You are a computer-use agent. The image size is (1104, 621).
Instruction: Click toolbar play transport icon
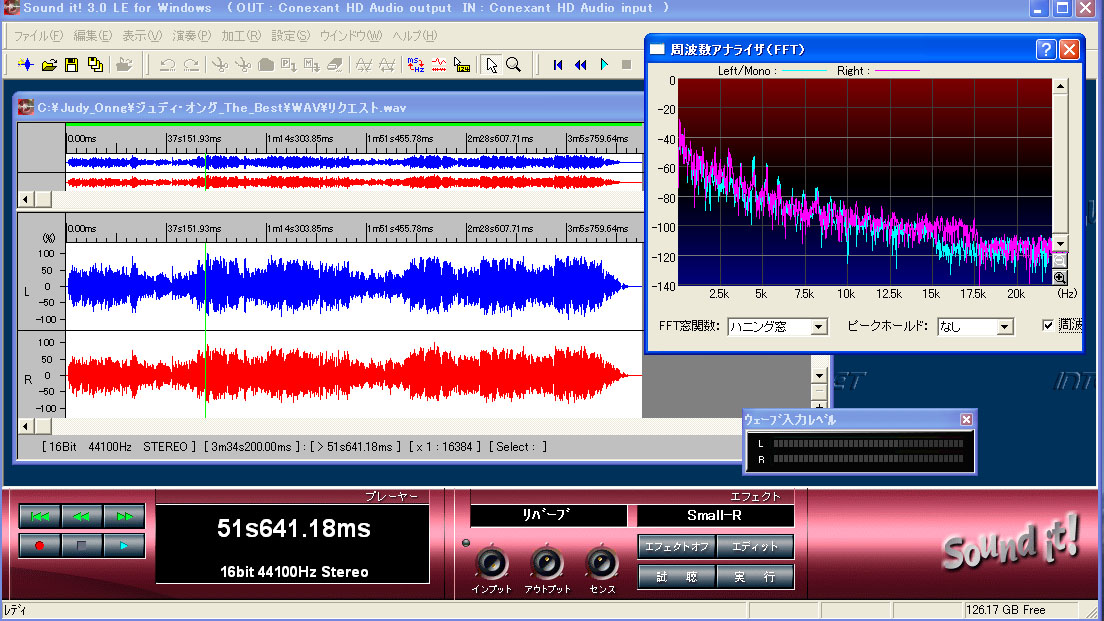pyautogui.click(x=604, y=65)
